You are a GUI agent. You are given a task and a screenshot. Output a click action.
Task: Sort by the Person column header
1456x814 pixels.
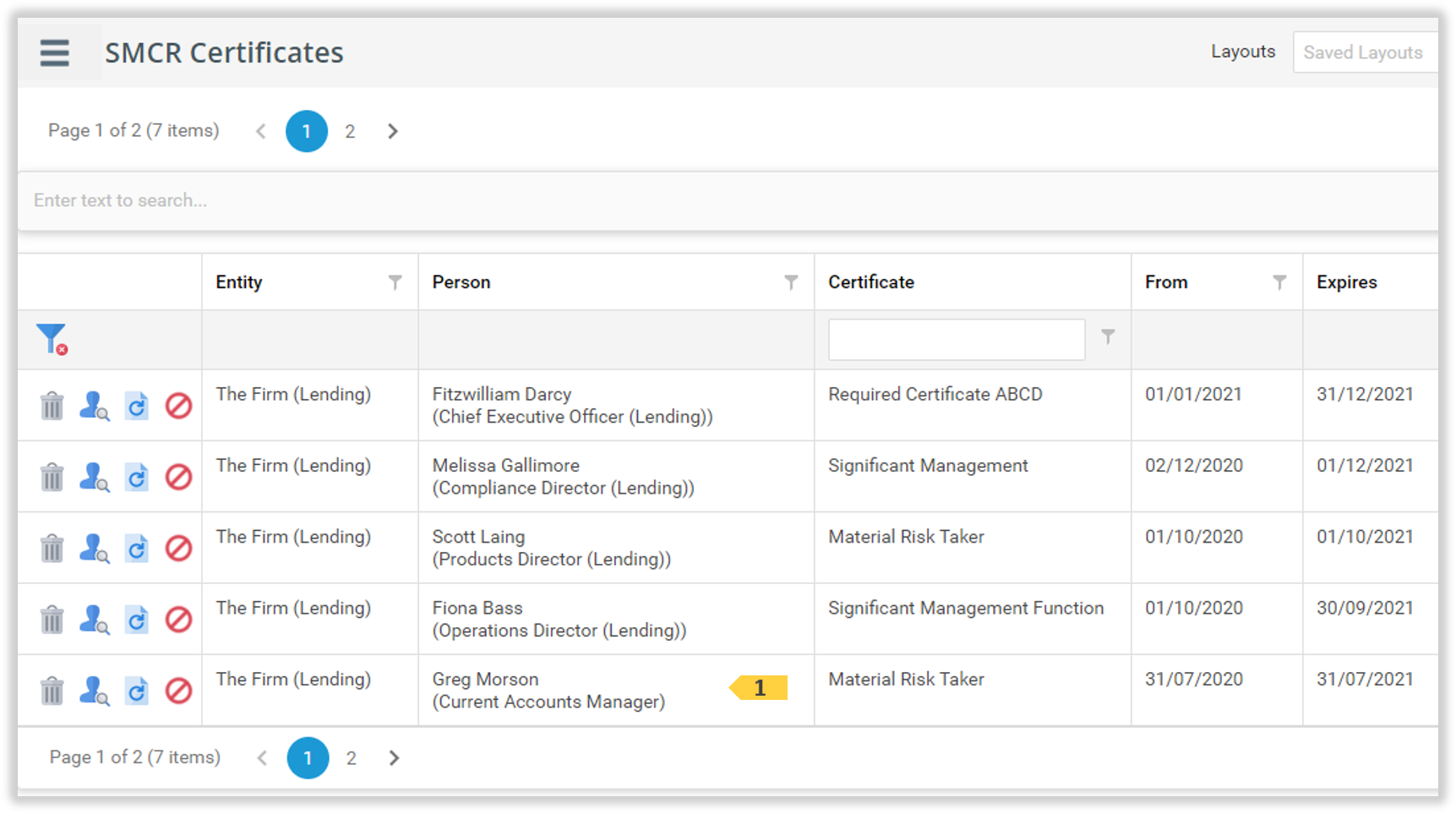[x=461, y=282]
